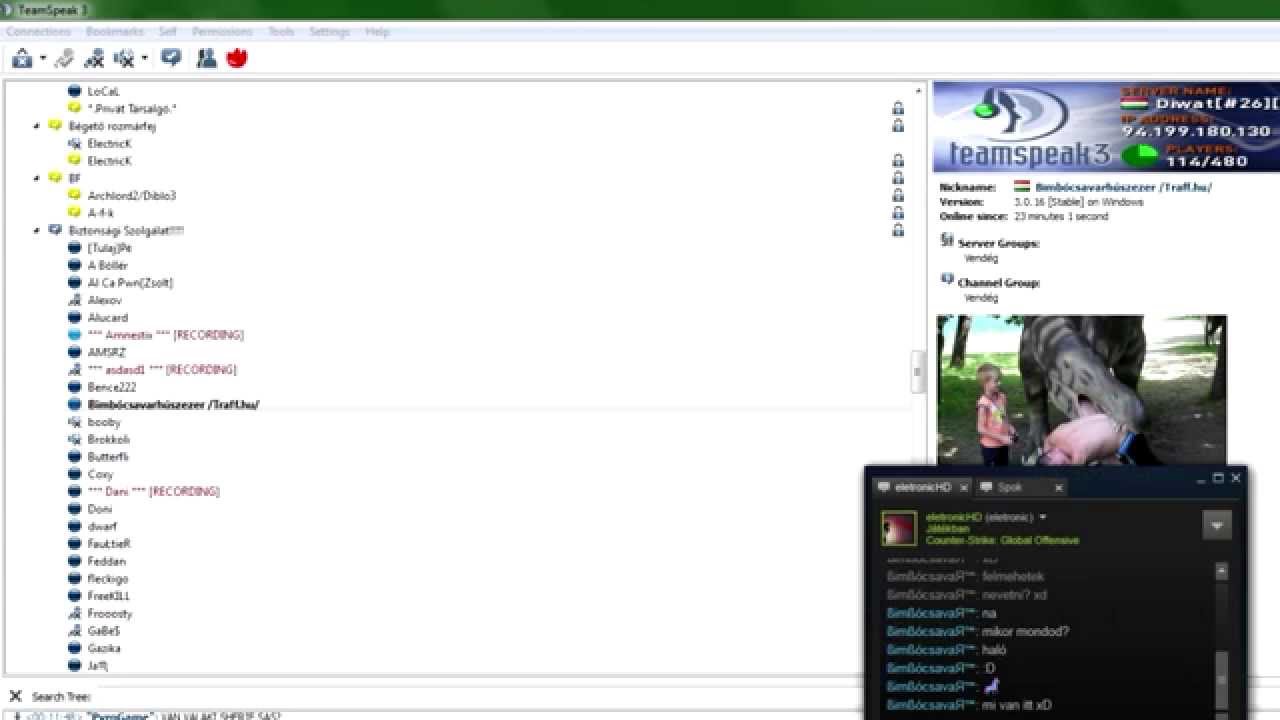Toggle the mute speakers toolbar icon

point(124,59)
